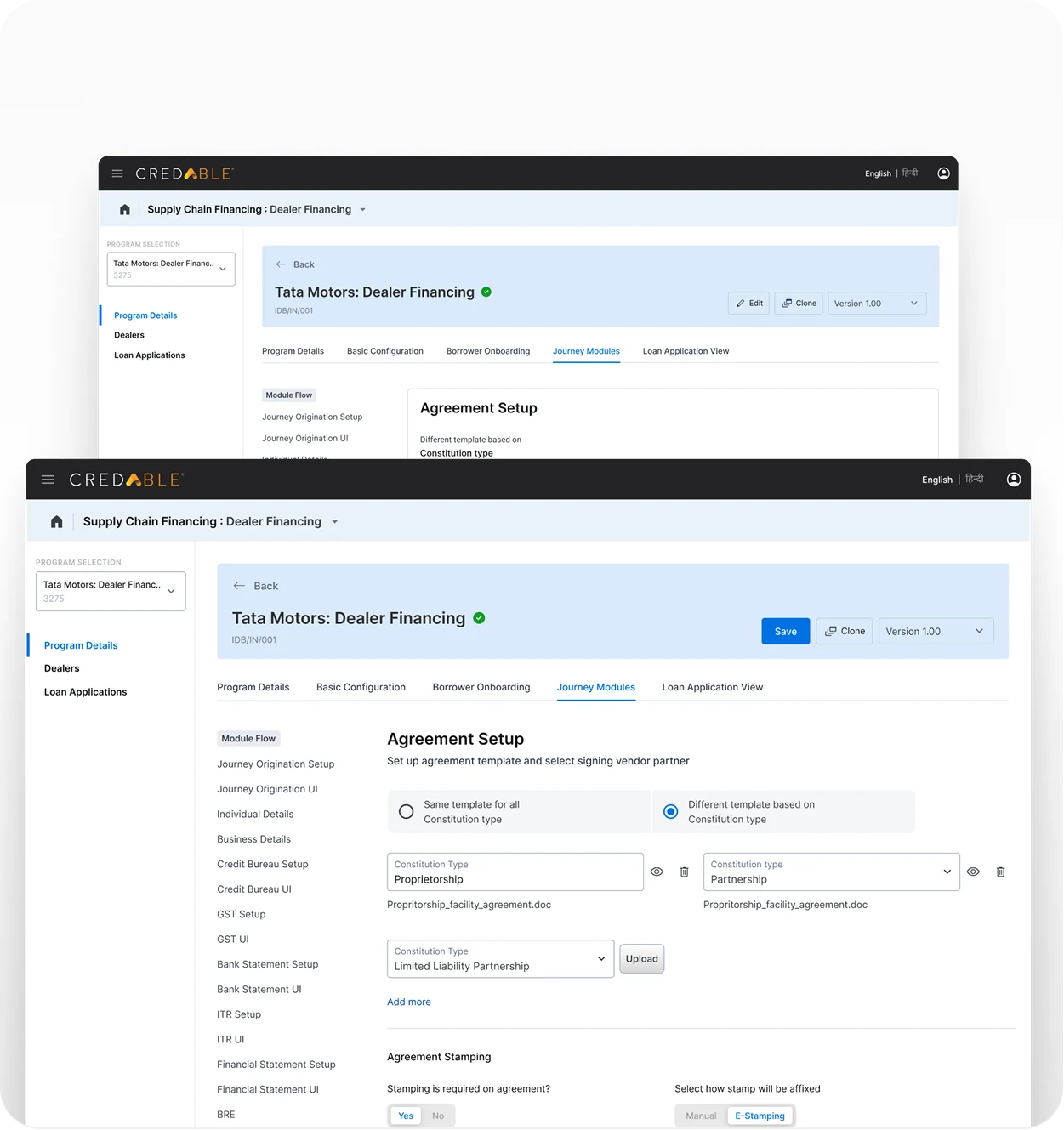
Task: Open user profile icon in front window
Action: pos(1014,480)
